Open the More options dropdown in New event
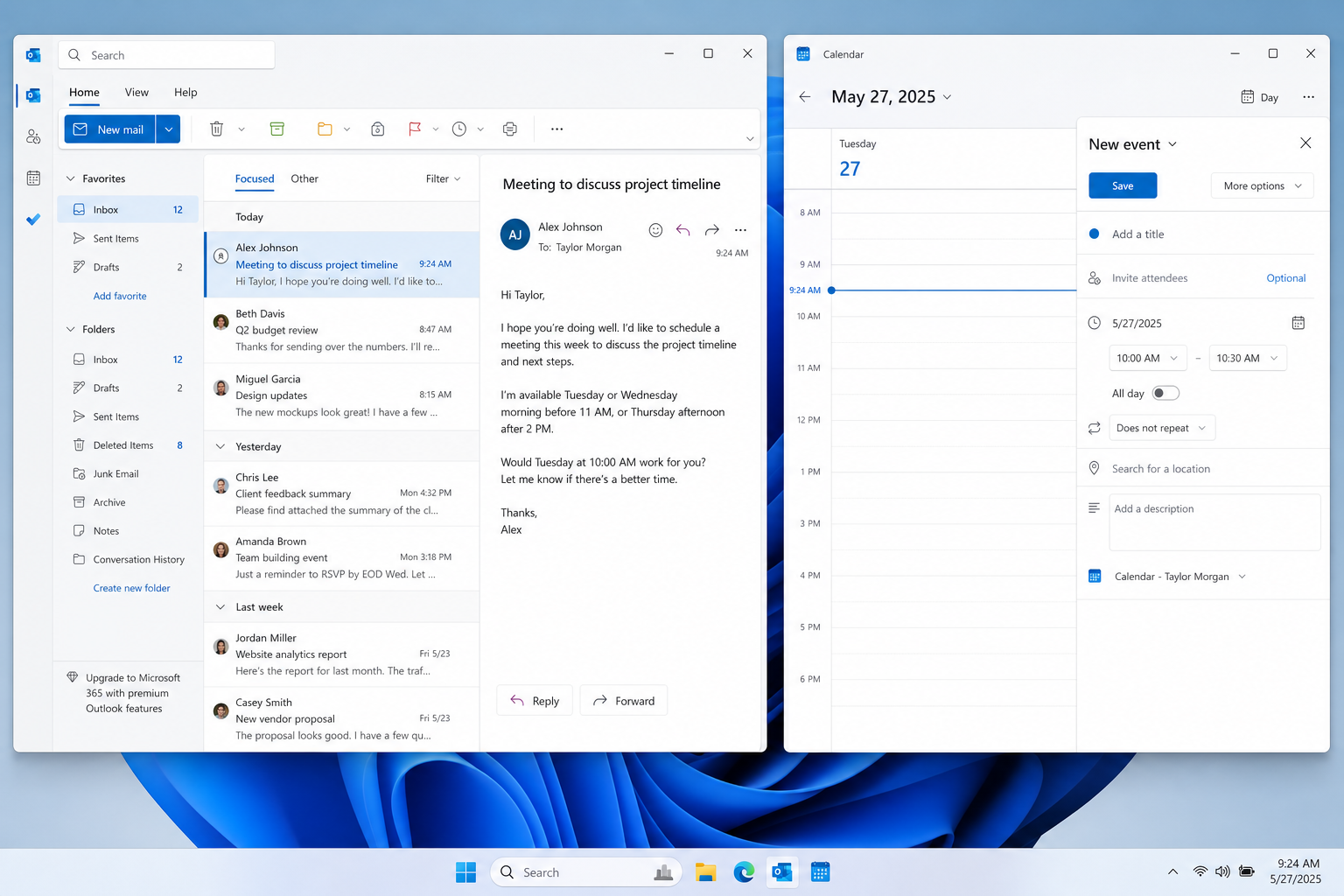 (1263, 185)
